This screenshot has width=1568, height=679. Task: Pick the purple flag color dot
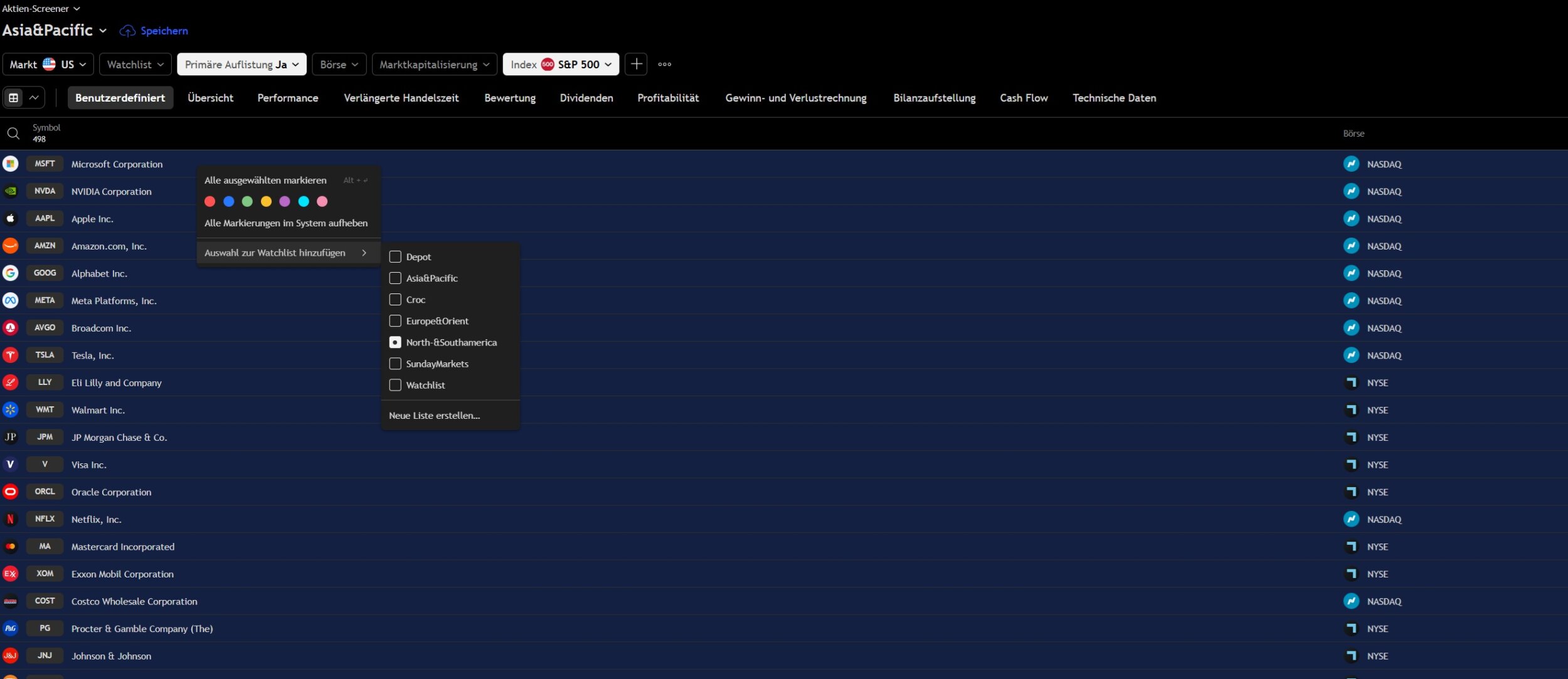point(285,201)
